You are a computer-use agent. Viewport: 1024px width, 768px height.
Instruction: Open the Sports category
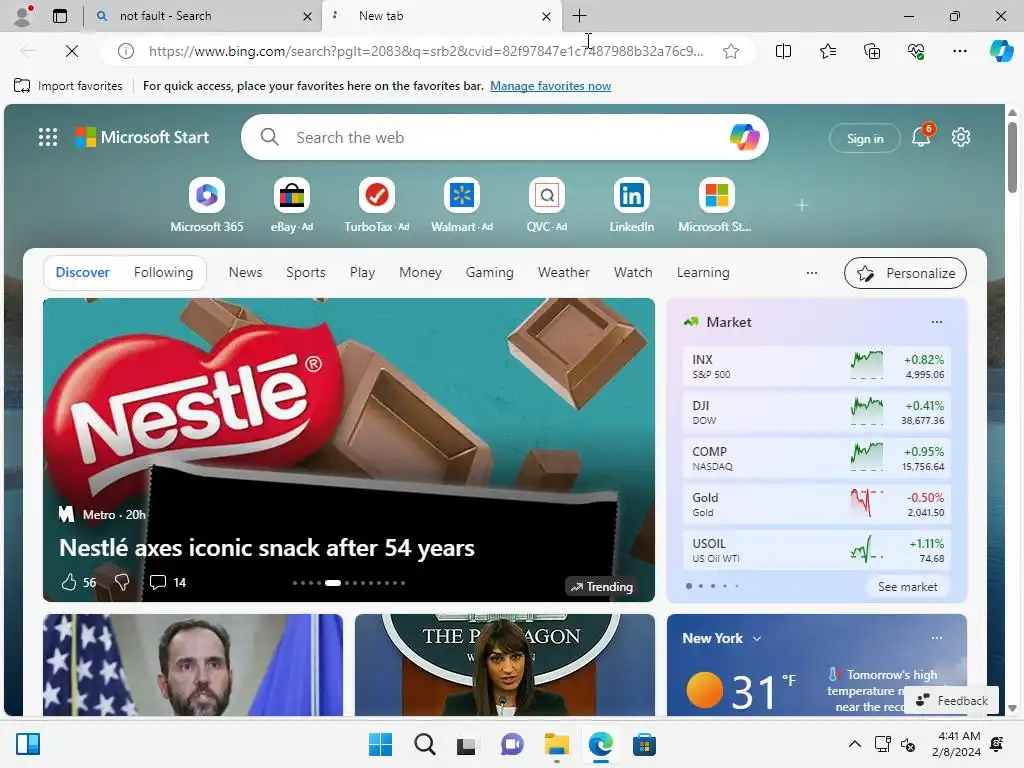[x=306, y=272]
